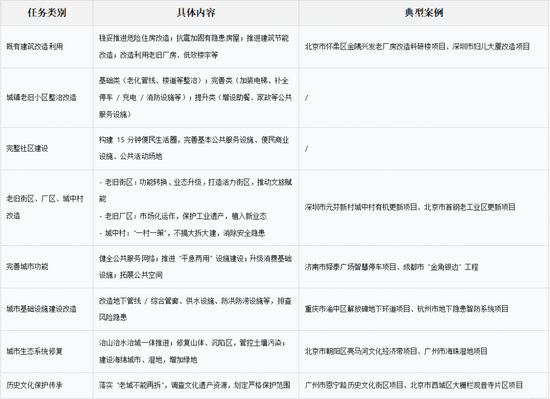
Task: Click the line 老旧厂区:市场化运作
Action: pos(183,216)
